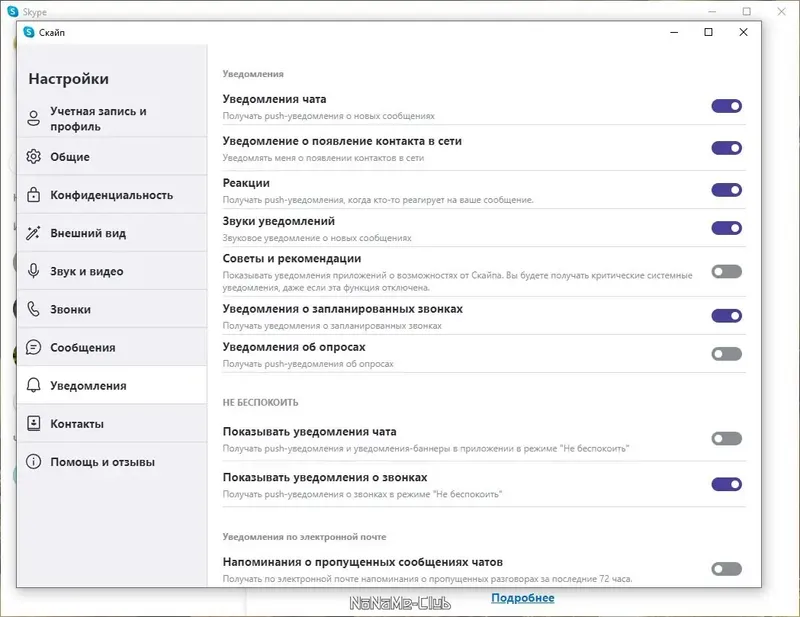This screenshot has height=617, width=800.
Task: Disable Показывать уведомления о звонках
Action: point(729,484)
